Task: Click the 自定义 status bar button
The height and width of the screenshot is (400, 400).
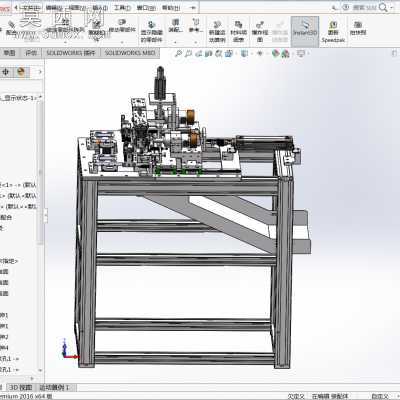Action: click(380, 397)
